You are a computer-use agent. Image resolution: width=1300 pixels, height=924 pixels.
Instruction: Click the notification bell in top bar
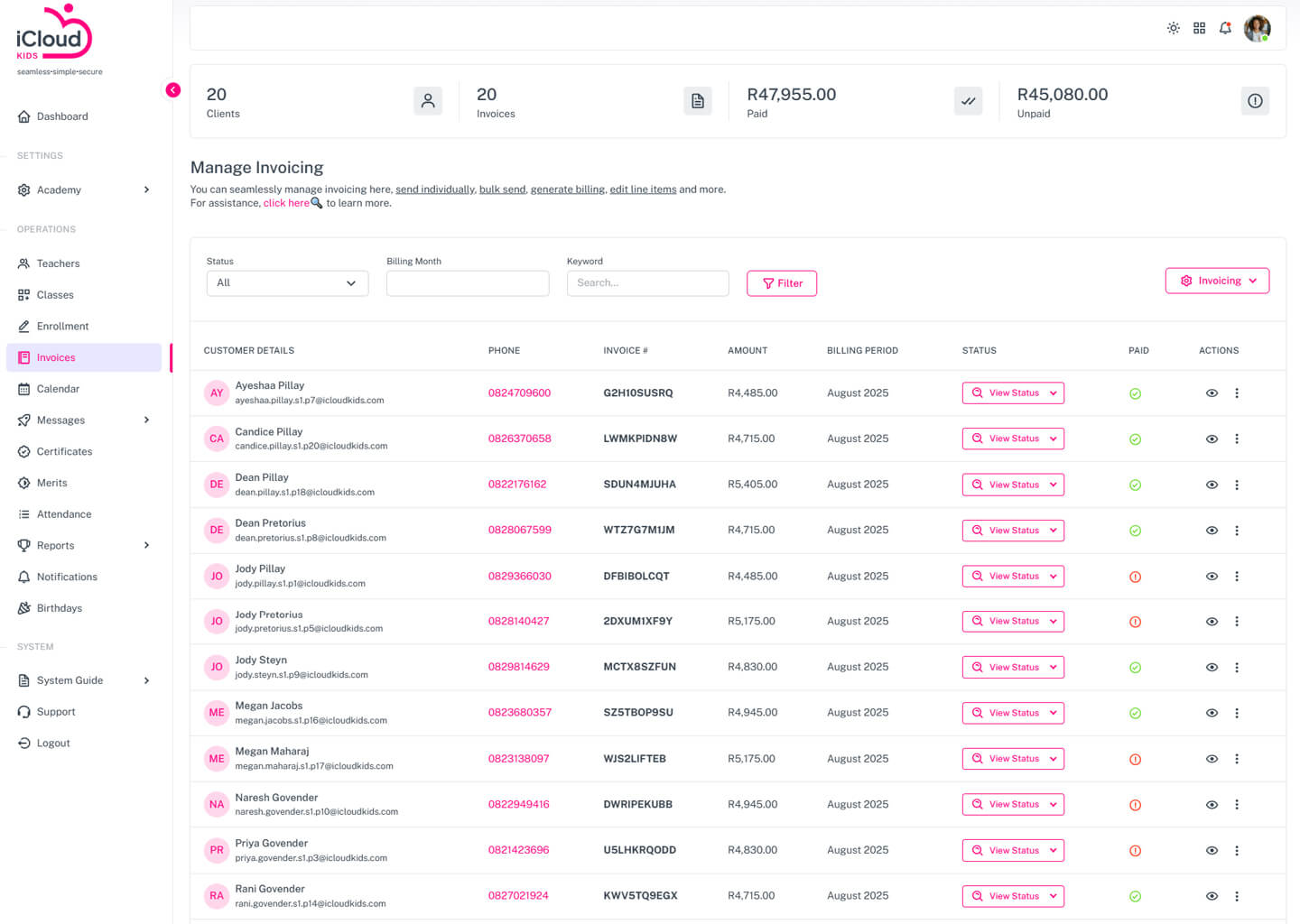(x=1225, y=28)
